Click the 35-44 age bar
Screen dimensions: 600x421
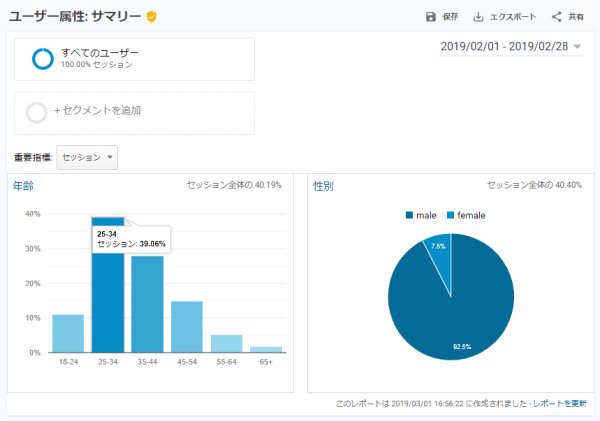[147, 304]
